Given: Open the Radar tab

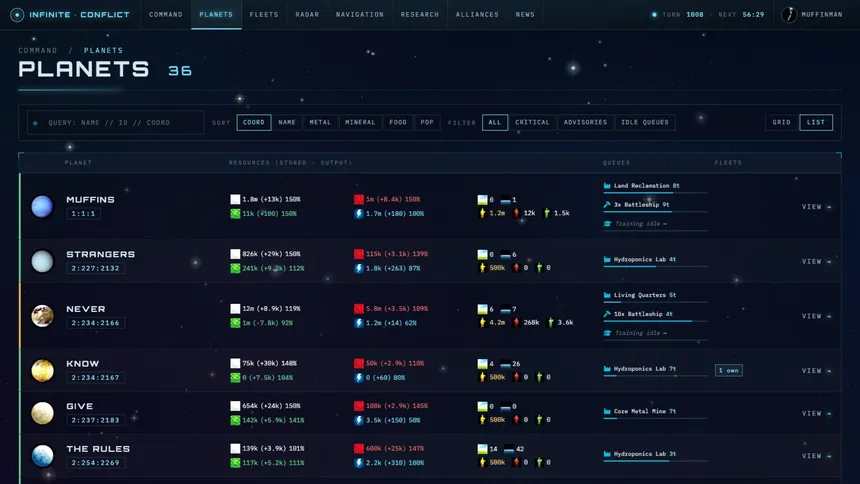Looking at the screenshot, I should click(307, 15).
